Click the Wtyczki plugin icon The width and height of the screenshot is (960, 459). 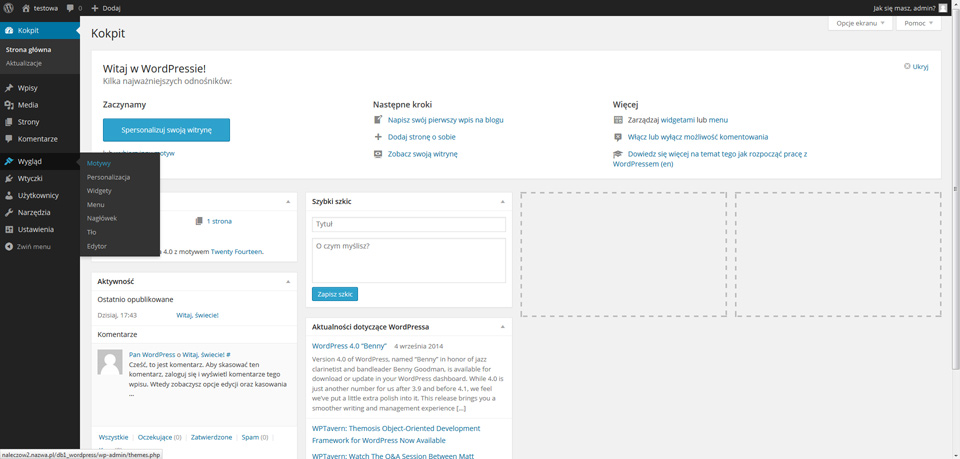click(x=9, y=179)
